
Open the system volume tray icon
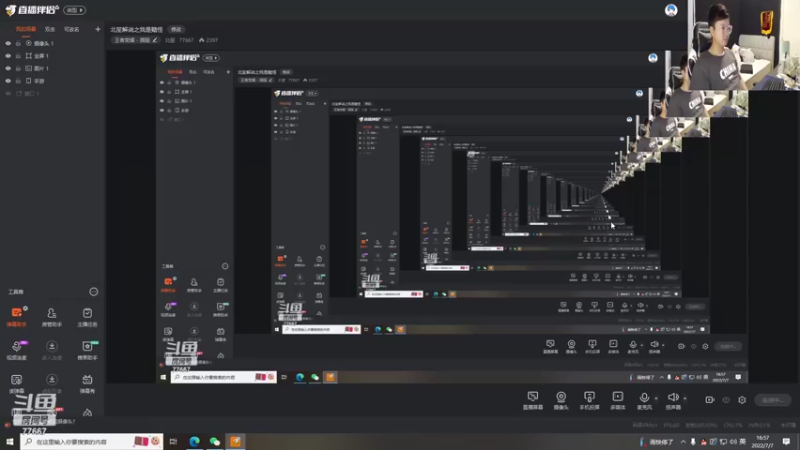tap(733, 442)
